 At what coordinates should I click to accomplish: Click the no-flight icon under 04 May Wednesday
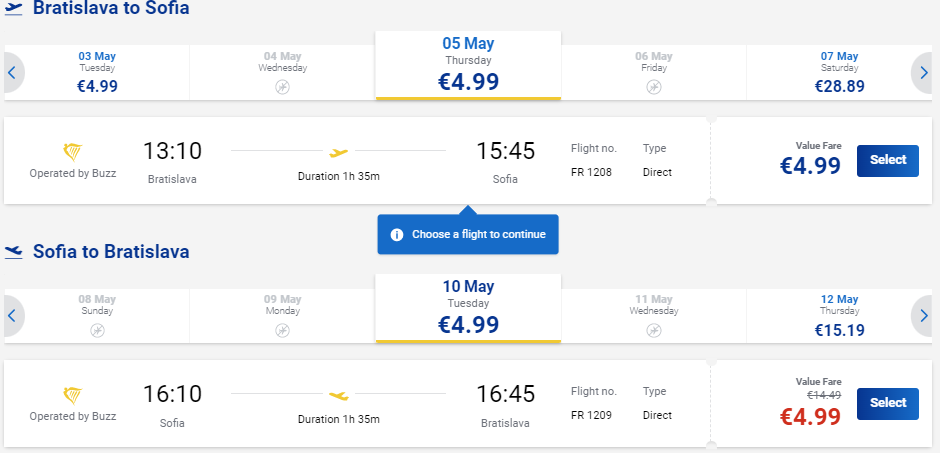pos(282,87)
